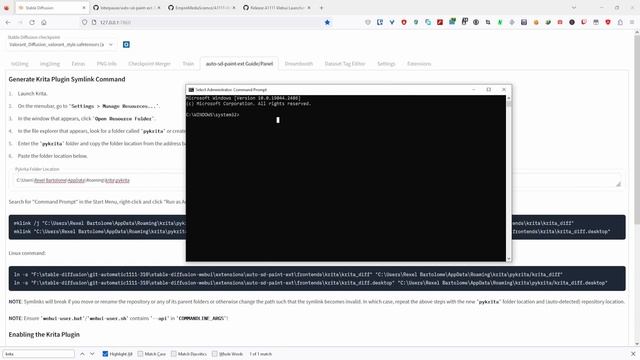The height and width of the screenshot is (360, 640).
Task: Click the 'Generate Krita Plugin Symlink Command' heading
Action: [x=67, y=79]
